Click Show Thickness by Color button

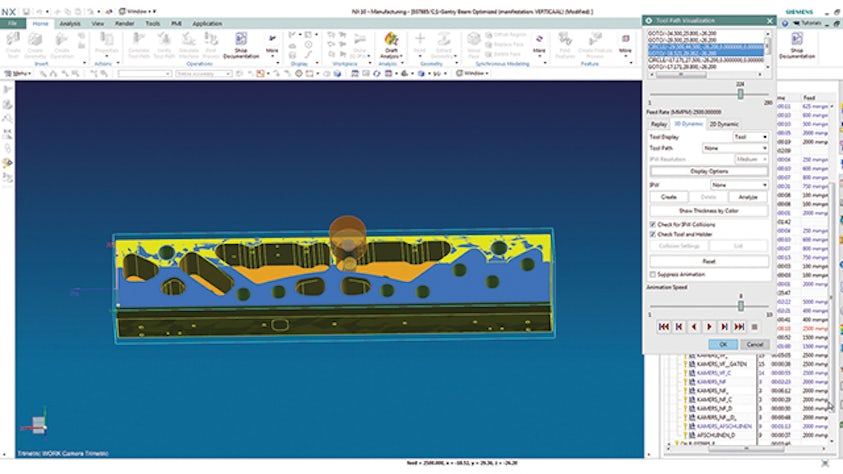[709, 211]
